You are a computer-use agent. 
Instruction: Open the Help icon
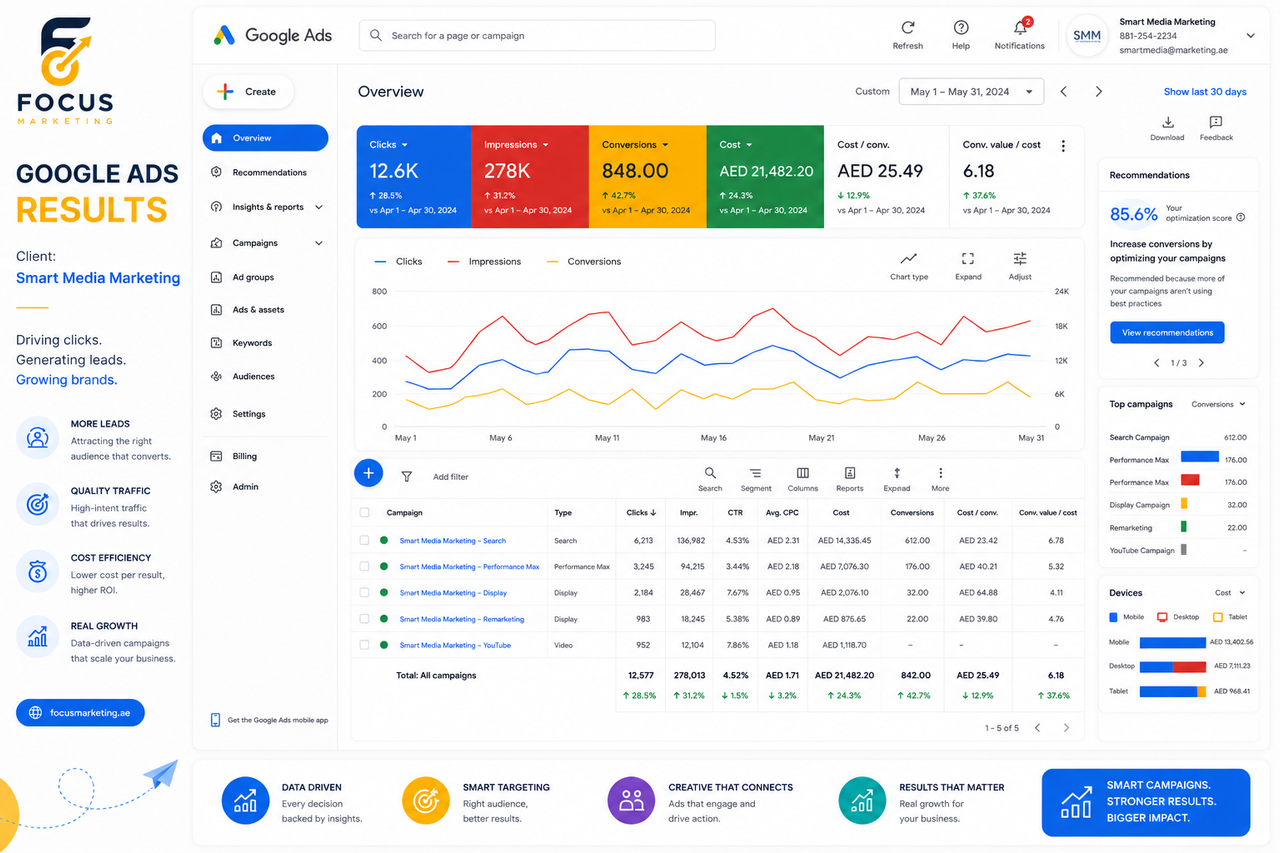[x=961, y=28]
